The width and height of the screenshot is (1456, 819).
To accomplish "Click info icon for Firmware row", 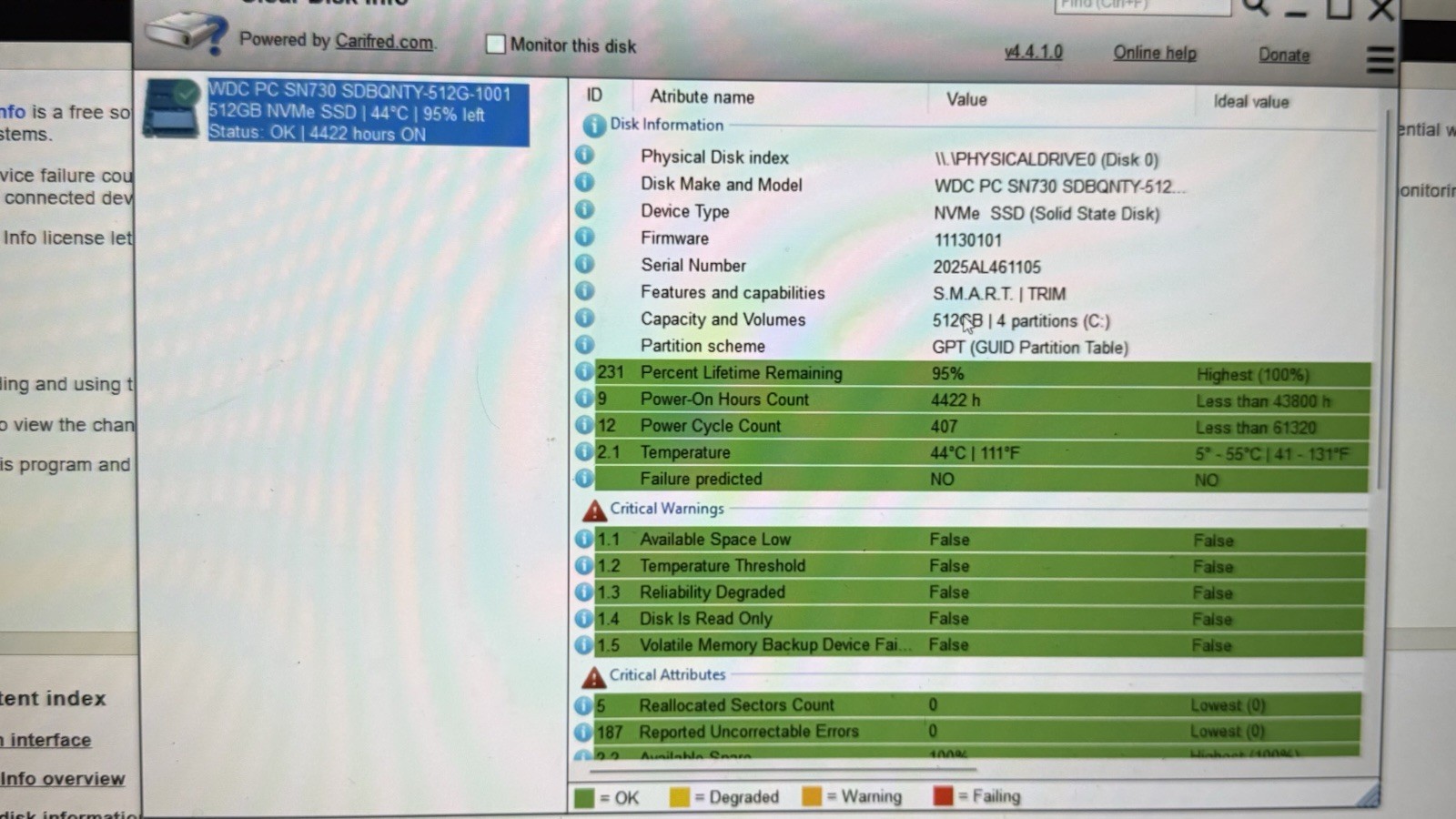I will (584, 237).
